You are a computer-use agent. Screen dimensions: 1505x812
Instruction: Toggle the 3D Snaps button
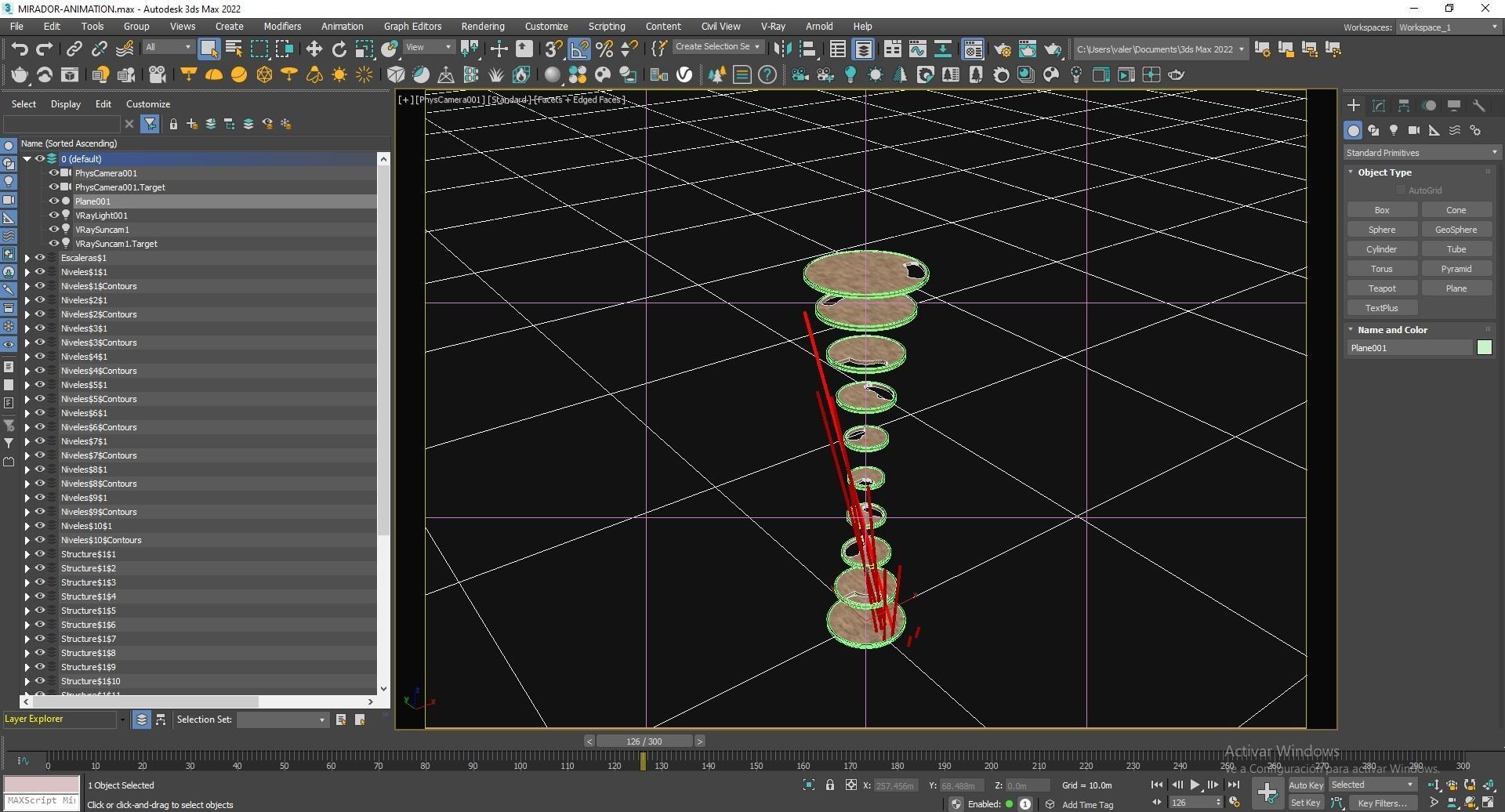point(553,49)
